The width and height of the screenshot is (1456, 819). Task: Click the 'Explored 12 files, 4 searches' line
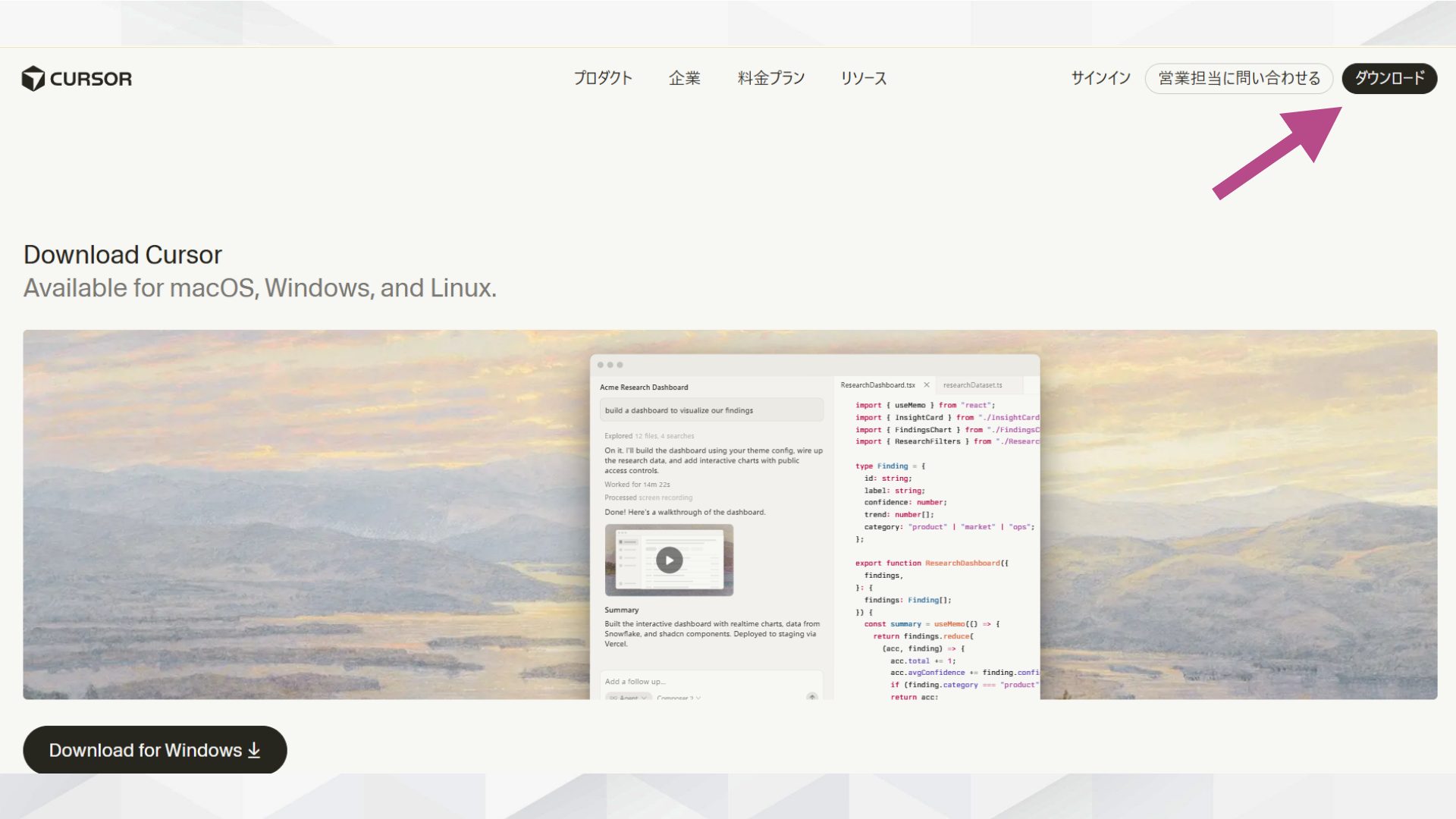649,436
